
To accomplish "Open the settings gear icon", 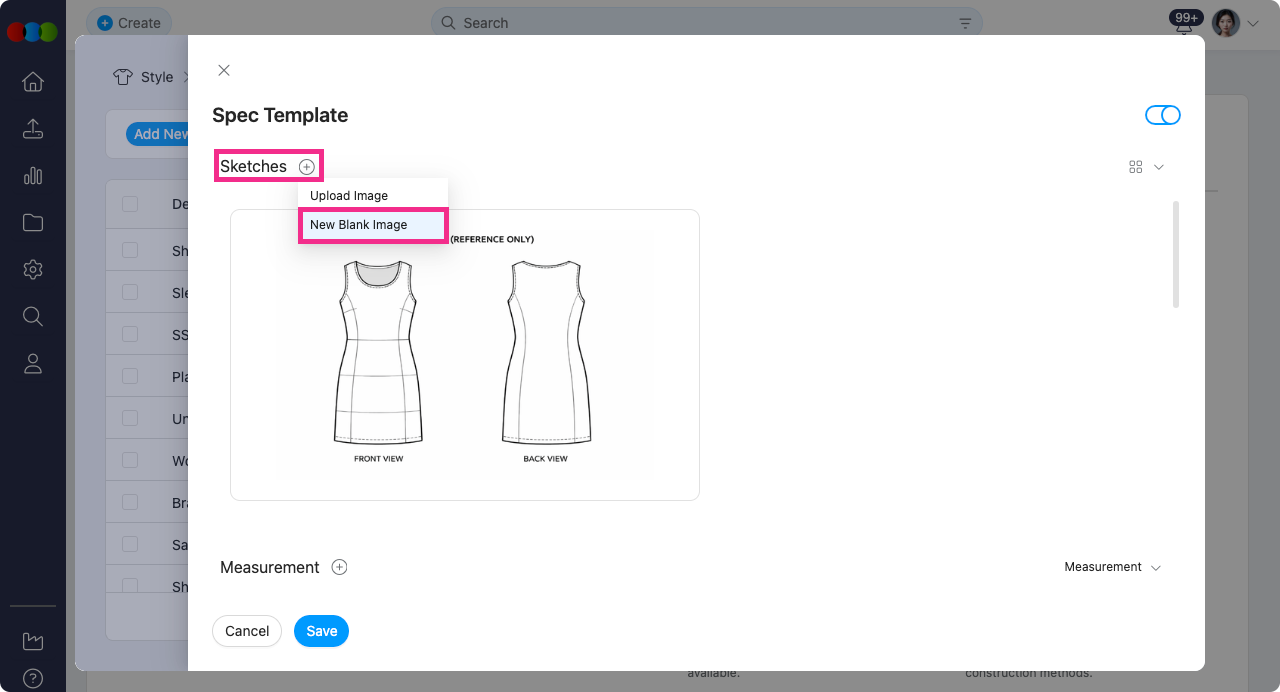I will (33, 270).
